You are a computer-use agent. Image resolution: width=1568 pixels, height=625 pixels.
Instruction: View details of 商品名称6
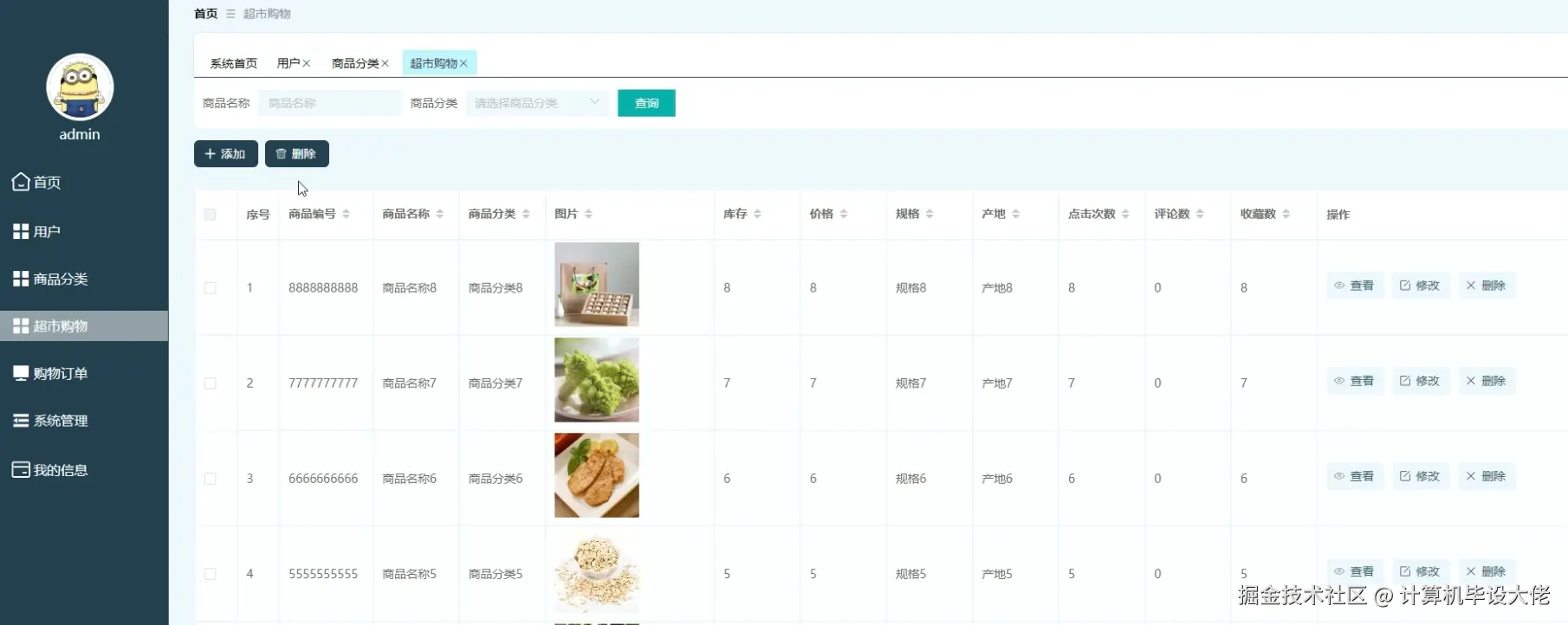1354,476
